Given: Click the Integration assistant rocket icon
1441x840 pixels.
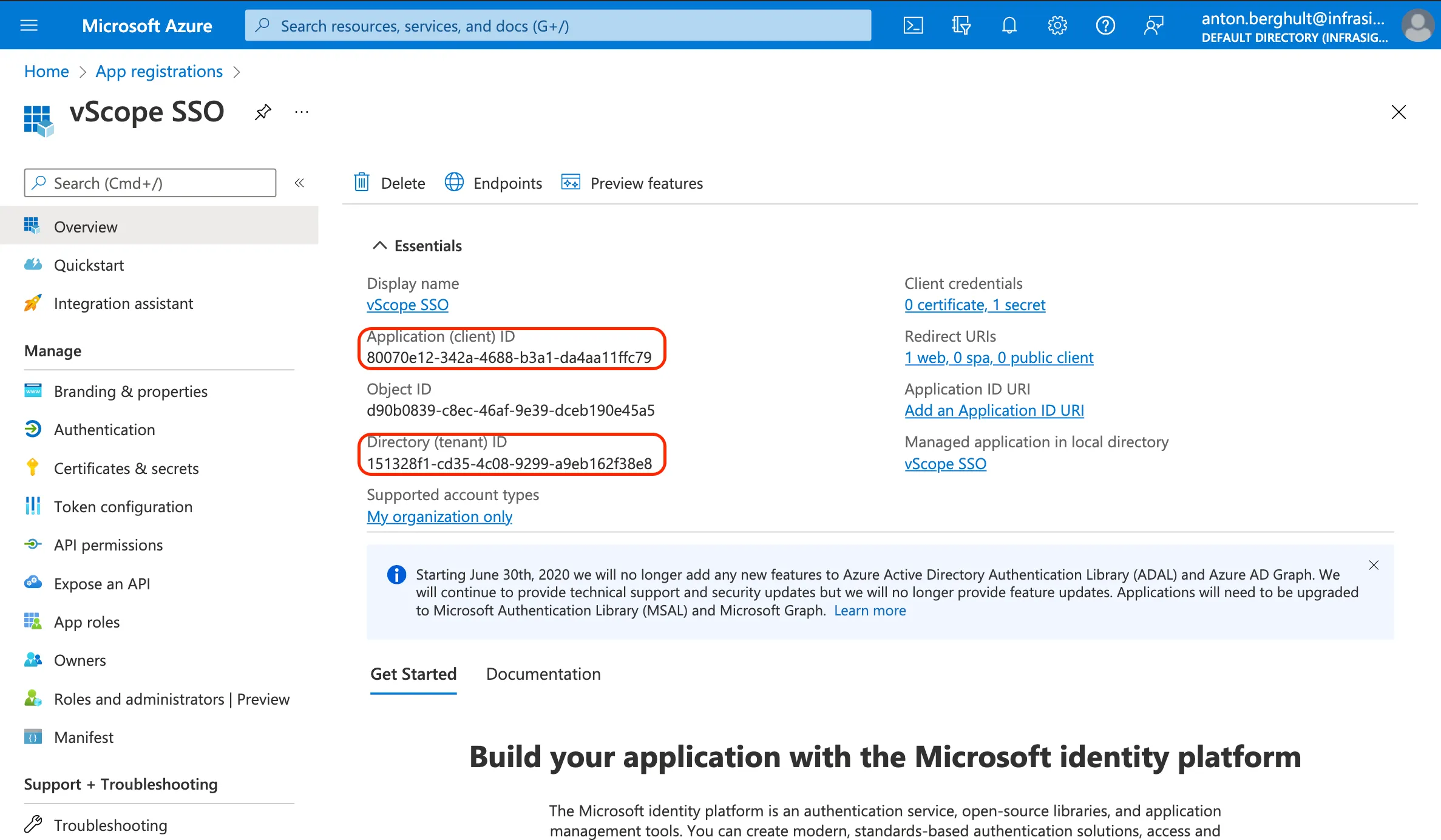Looking at the screenshot, I should pos(33,302).
